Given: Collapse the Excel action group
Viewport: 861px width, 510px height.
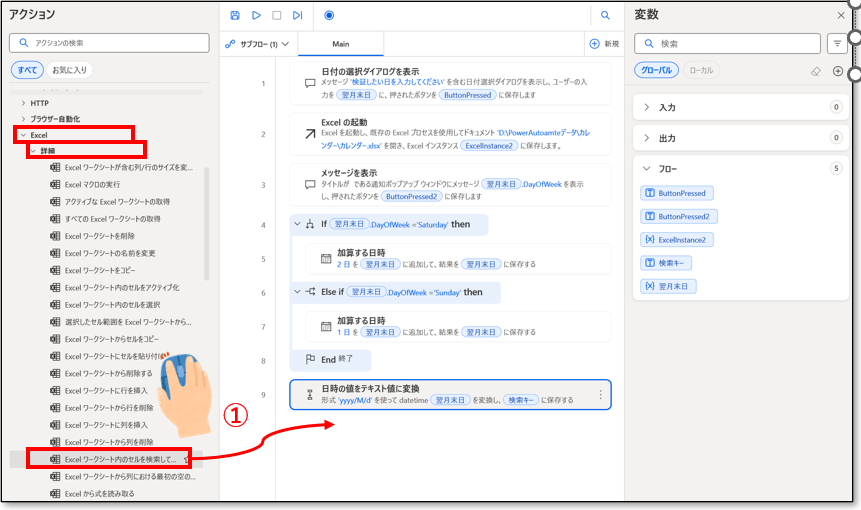Looking at the screenshot, I should (23, 134).
